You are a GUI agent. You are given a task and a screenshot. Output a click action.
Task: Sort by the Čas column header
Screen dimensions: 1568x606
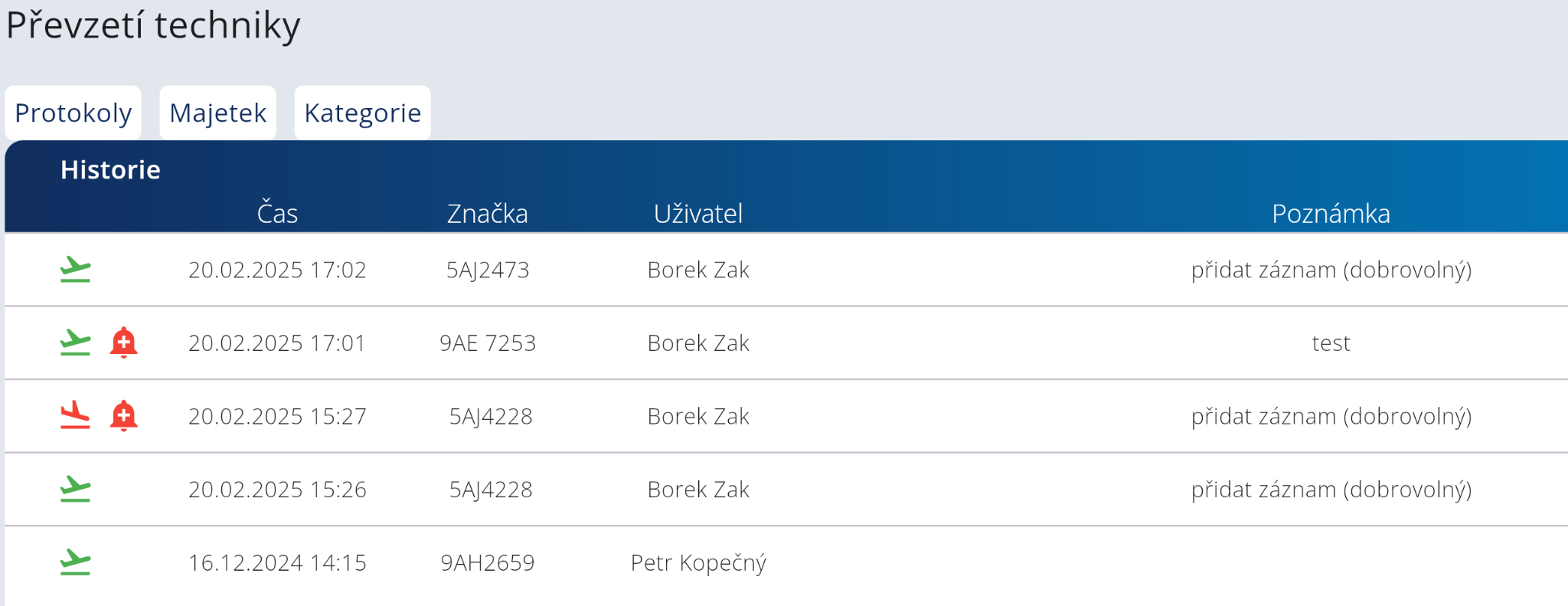pyautogui.click(x=277, y=213)
